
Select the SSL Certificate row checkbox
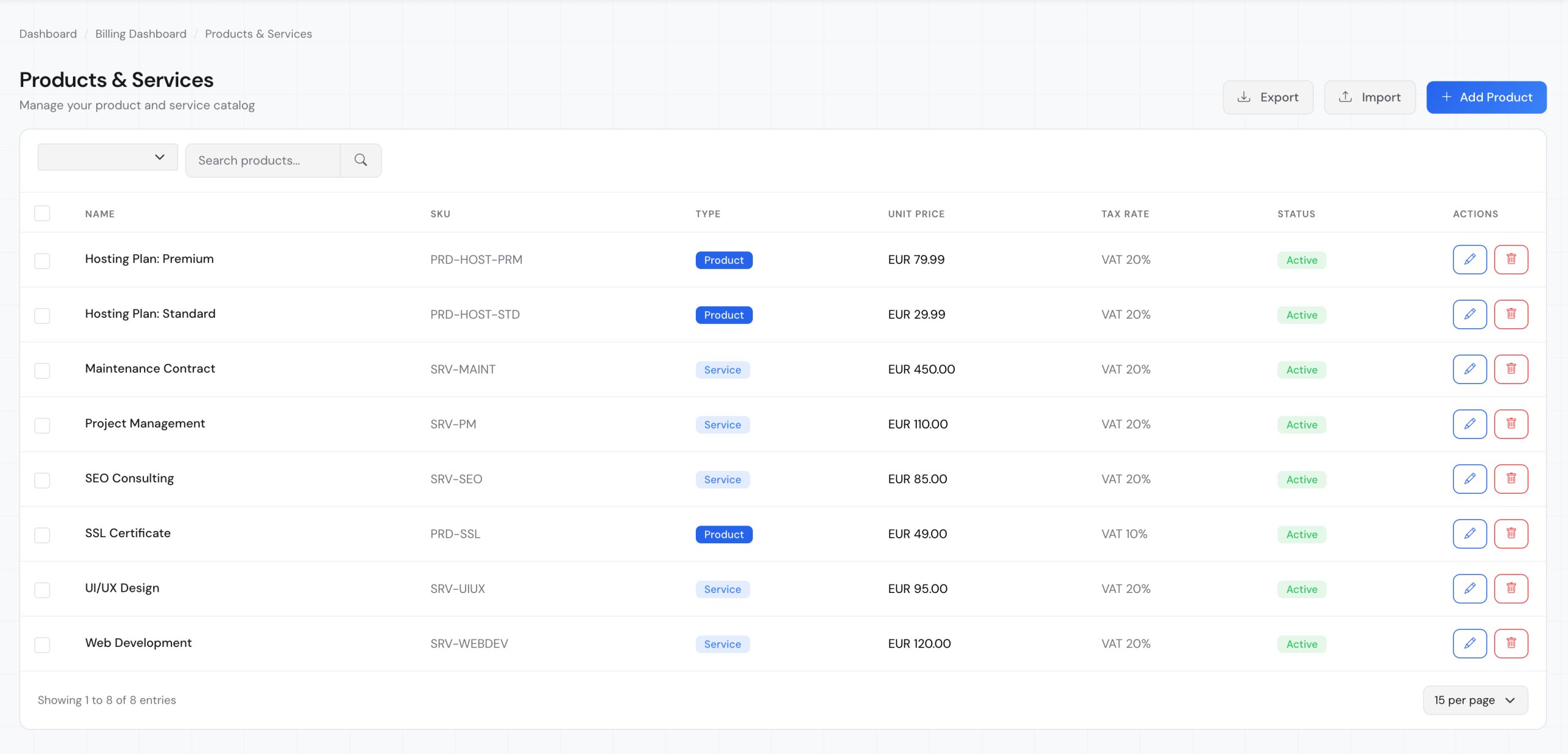point(42,535)
